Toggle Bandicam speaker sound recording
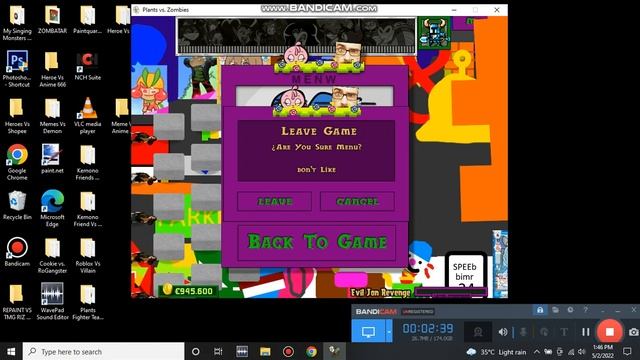The image size is (640, 360). (502, 332)
